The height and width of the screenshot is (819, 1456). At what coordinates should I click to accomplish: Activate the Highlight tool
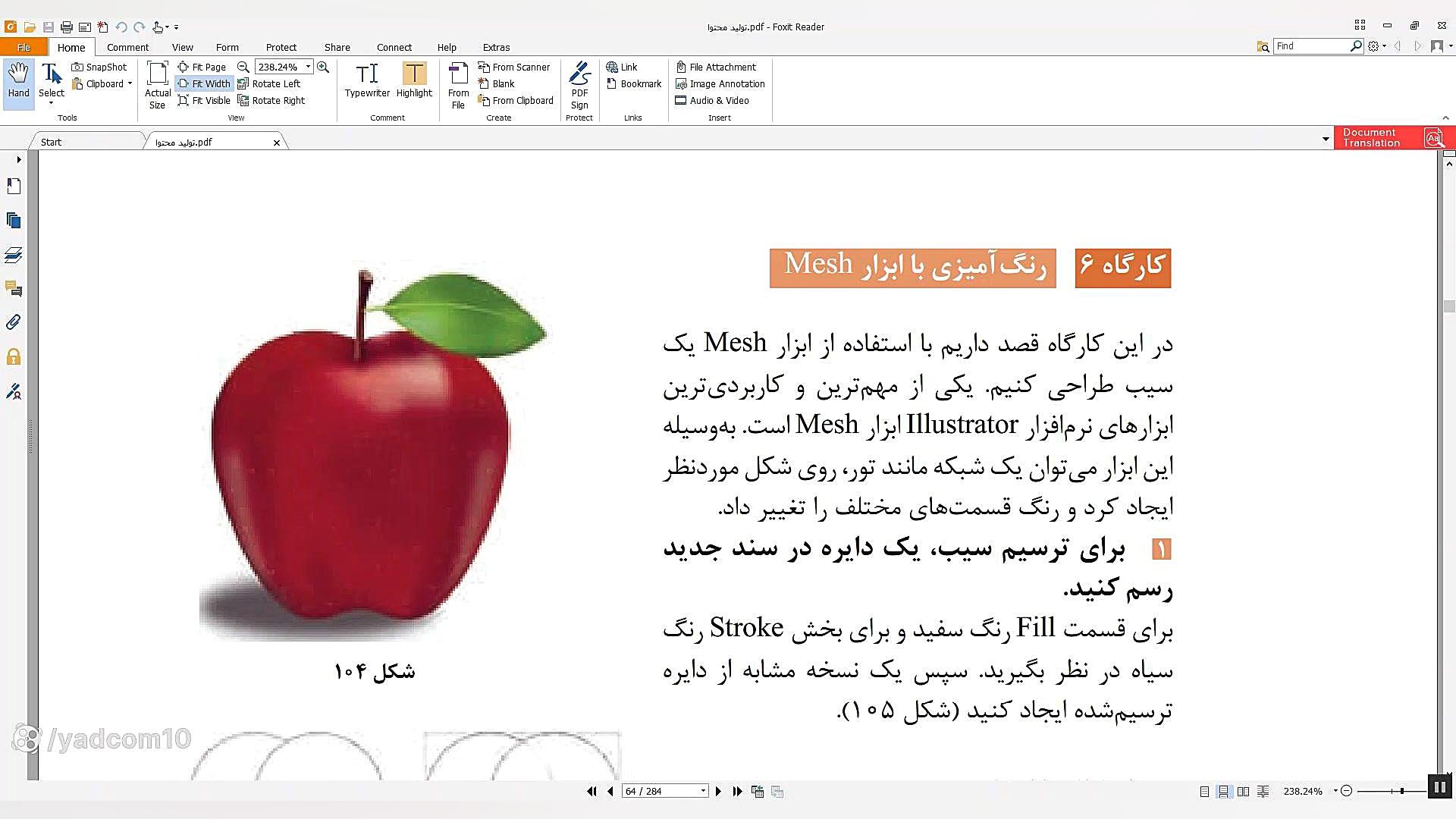(x=414, y=80)
